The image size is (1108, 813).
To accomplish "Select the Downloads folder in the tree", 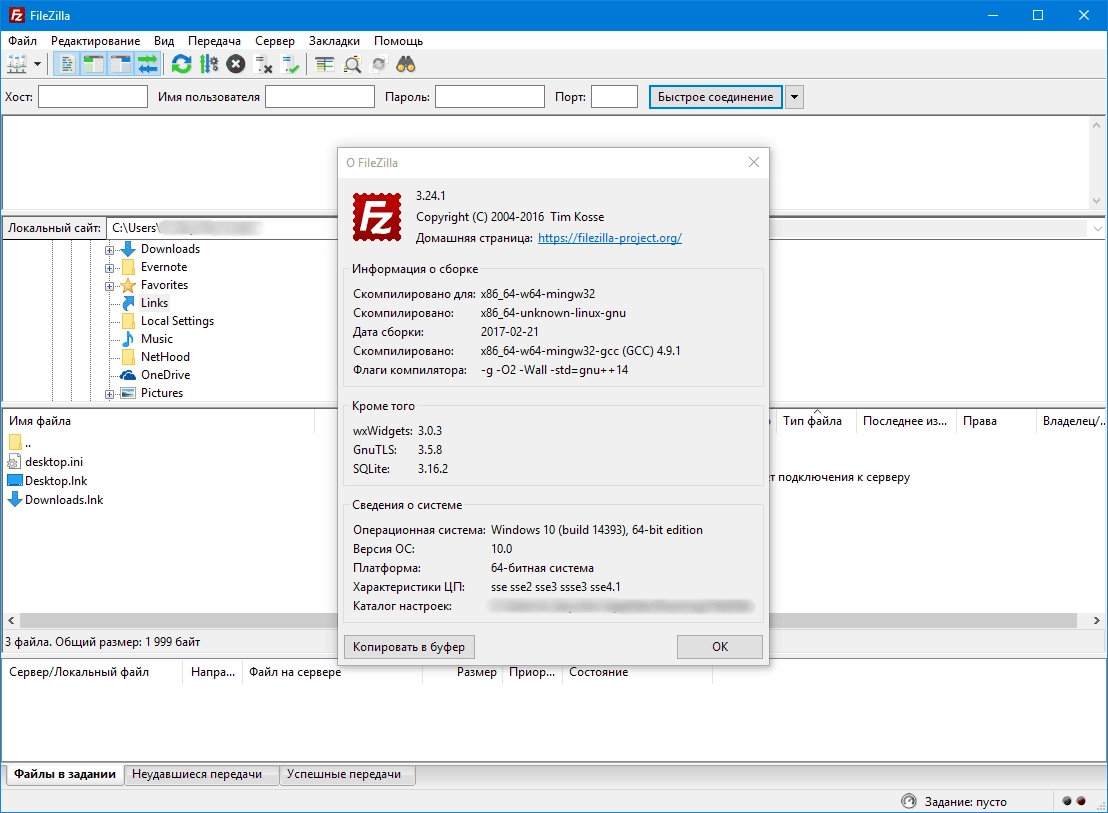I will coord(170,249).
